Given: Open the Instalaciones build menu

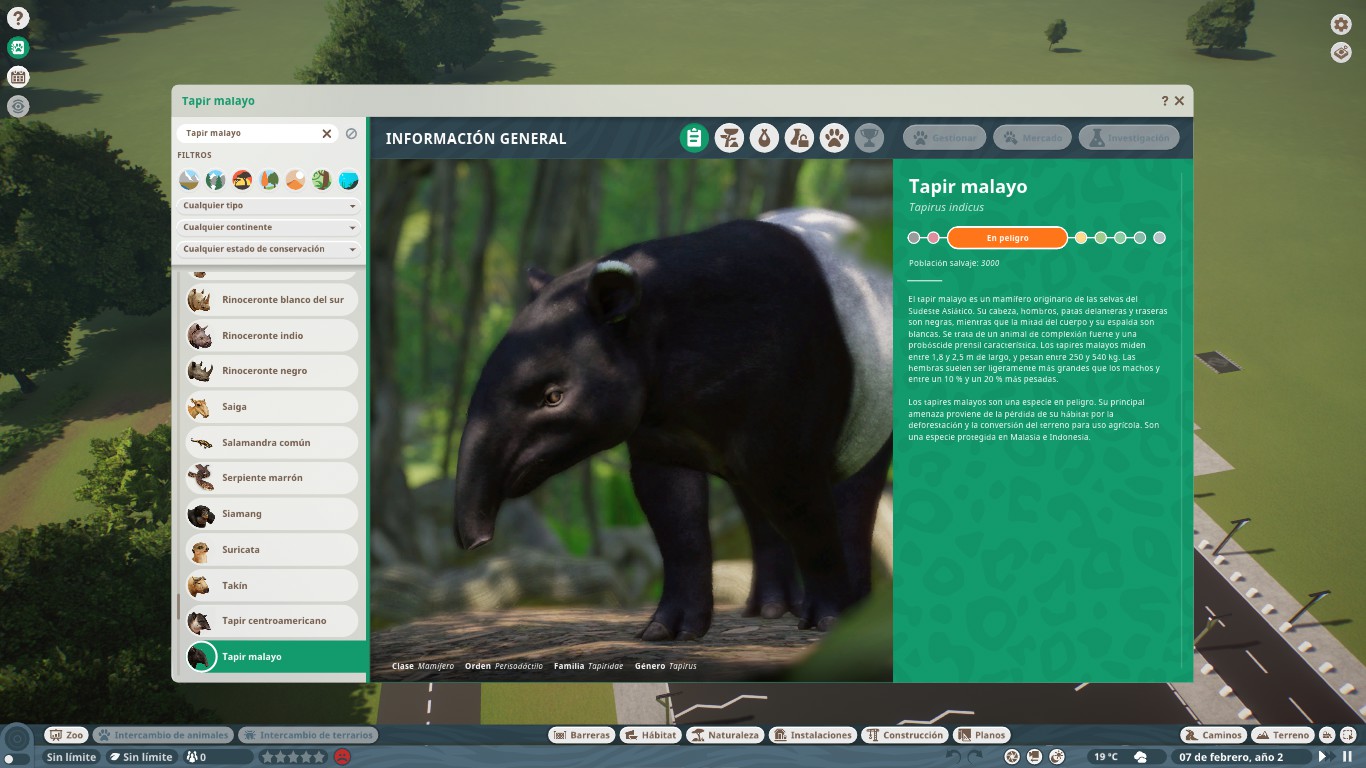Looking at the screenshot, I should click(x=813, y=735).
